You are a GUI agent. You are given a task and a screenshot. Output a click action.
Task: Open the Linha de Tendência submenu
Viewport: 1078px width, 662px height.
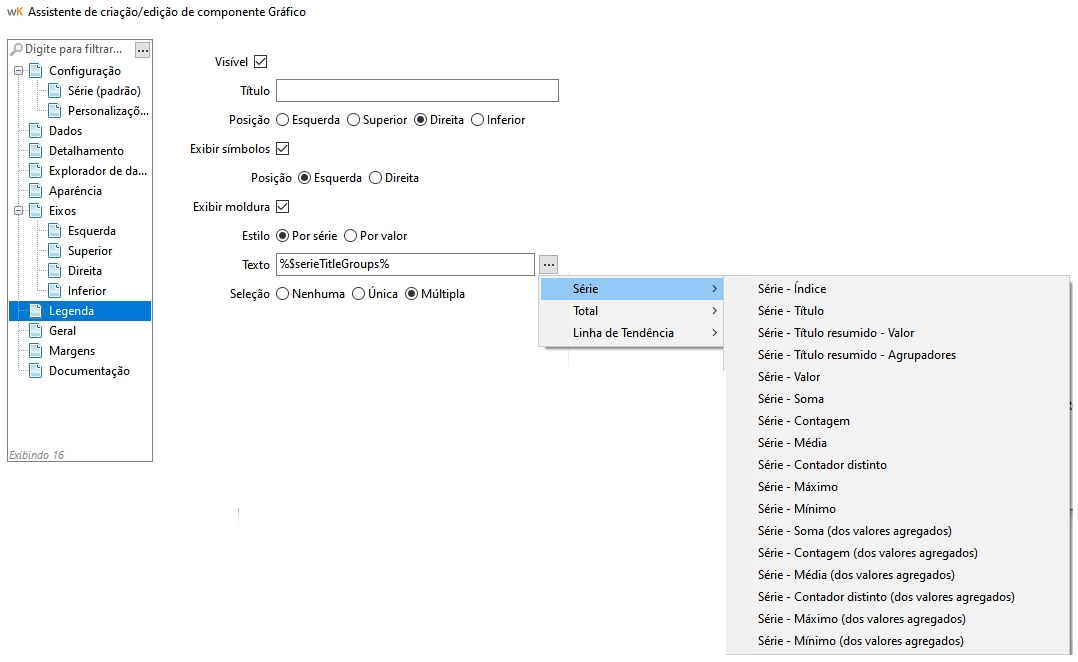tap(630, 333)
